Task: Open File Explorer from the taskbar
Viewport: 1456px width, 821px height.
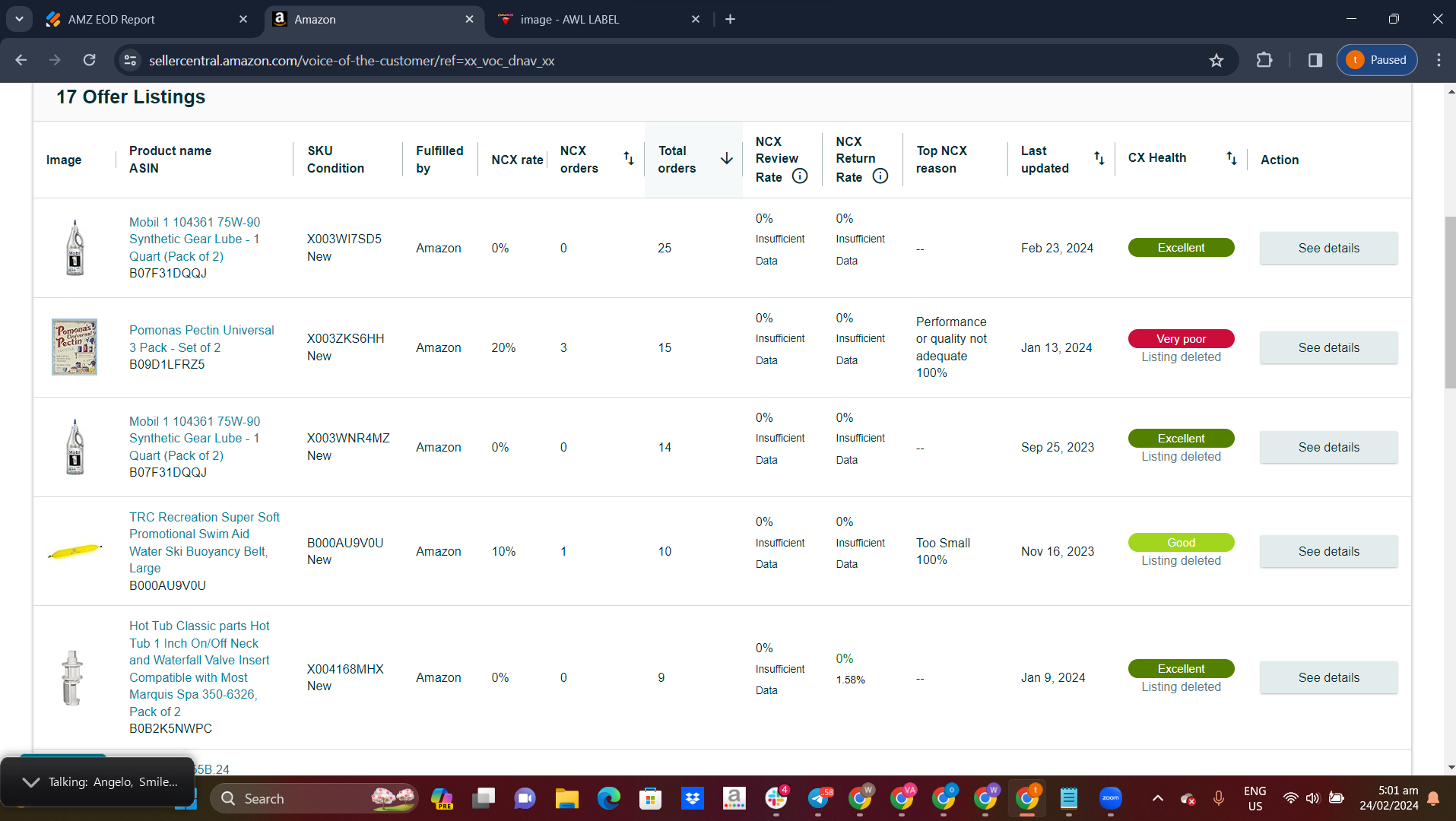Action: (x=566, y=799)
